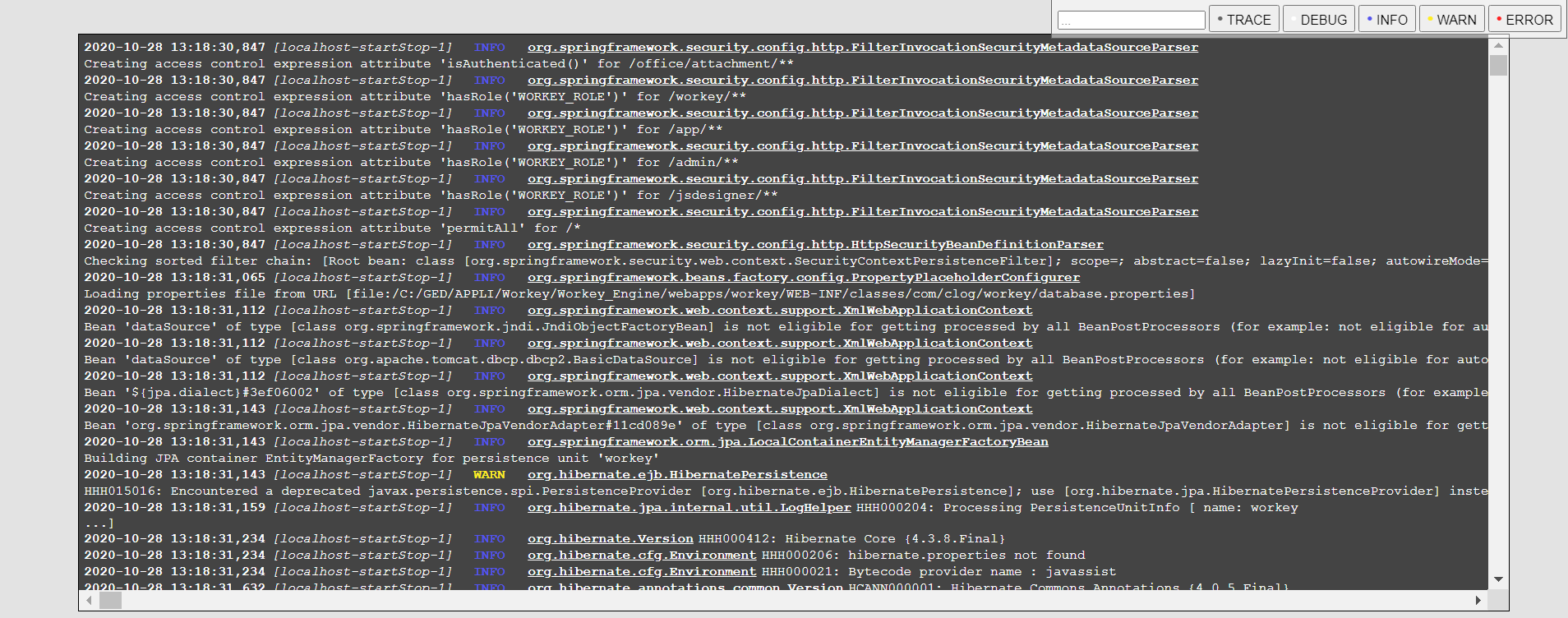1568x618 pixels.
Task: Open the org.hibernate.jpa.internal.util.LogHelper link
Action: coord(689,508)
